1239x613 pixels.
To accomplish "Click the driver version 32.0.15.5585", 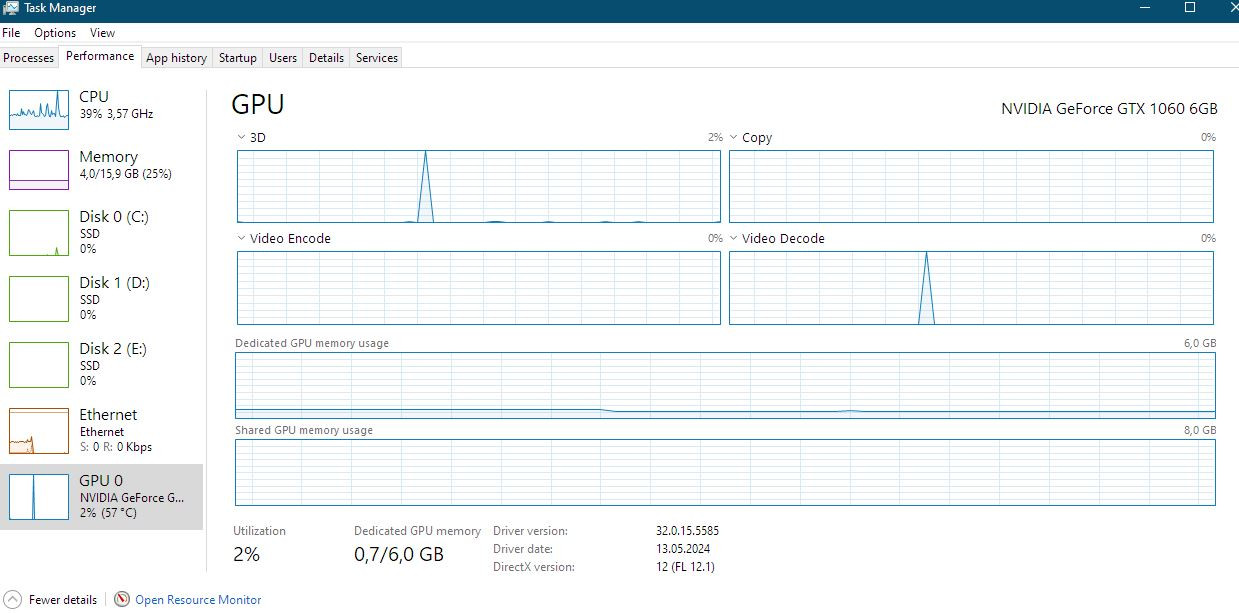I will pyautogui.click(x=688, y=531).
